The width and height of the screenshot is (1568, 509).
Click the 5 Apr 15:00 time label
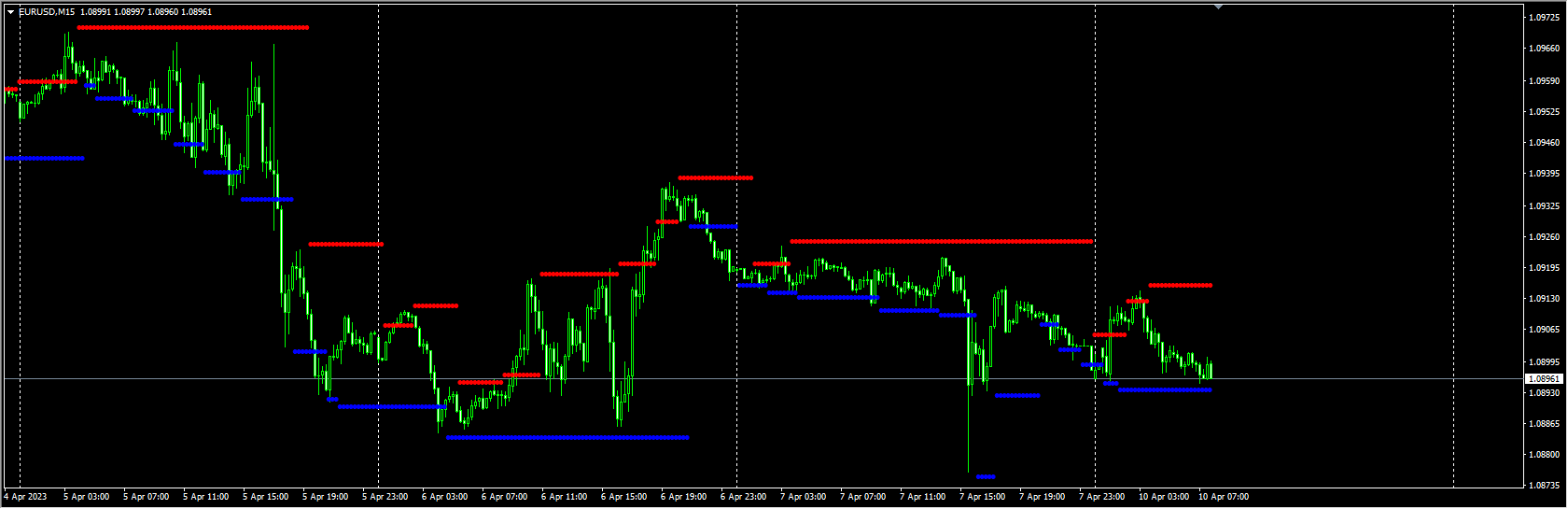coord(266,497)
